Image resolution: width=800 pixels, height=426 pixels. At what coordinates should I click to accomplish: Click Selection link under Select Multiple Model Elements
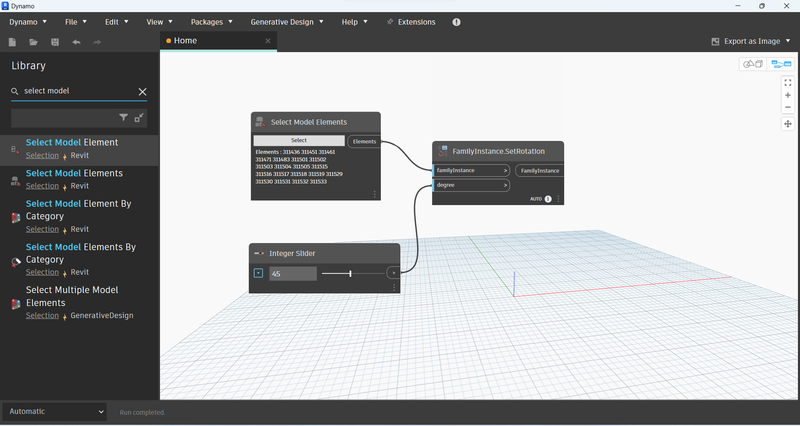42,315
